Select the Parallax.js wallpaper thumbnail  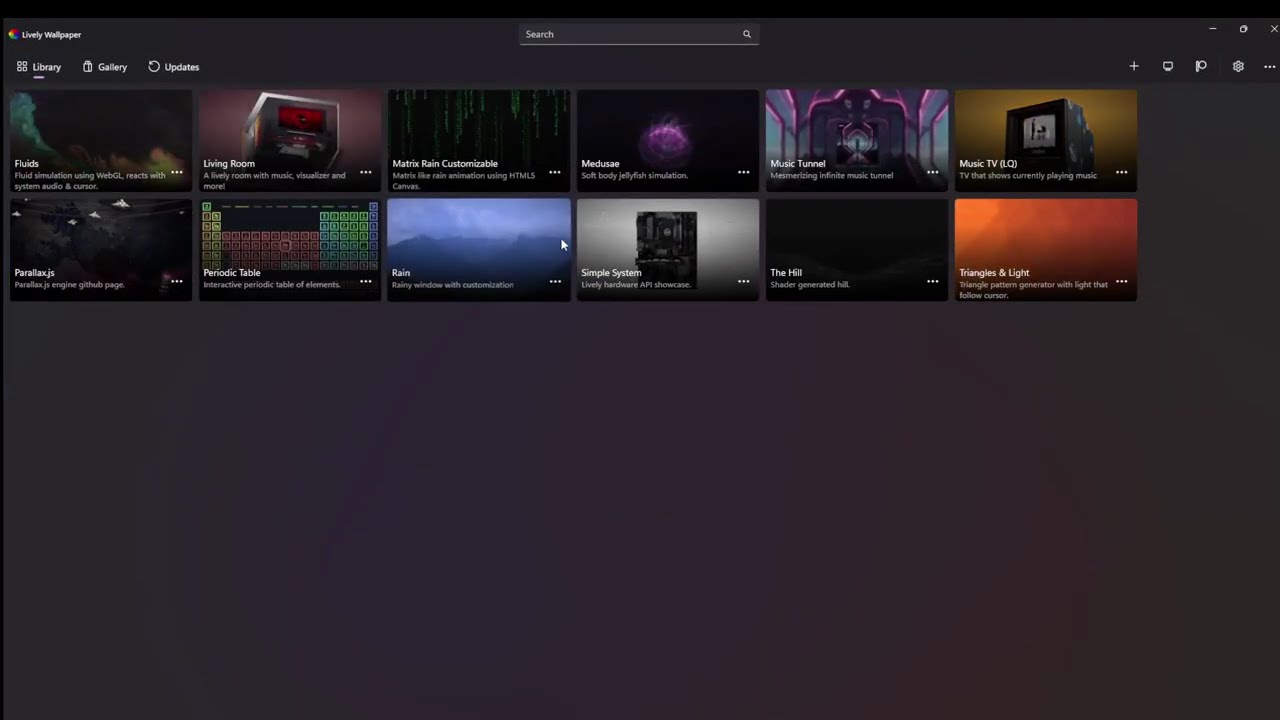click(x=101, y=249)
